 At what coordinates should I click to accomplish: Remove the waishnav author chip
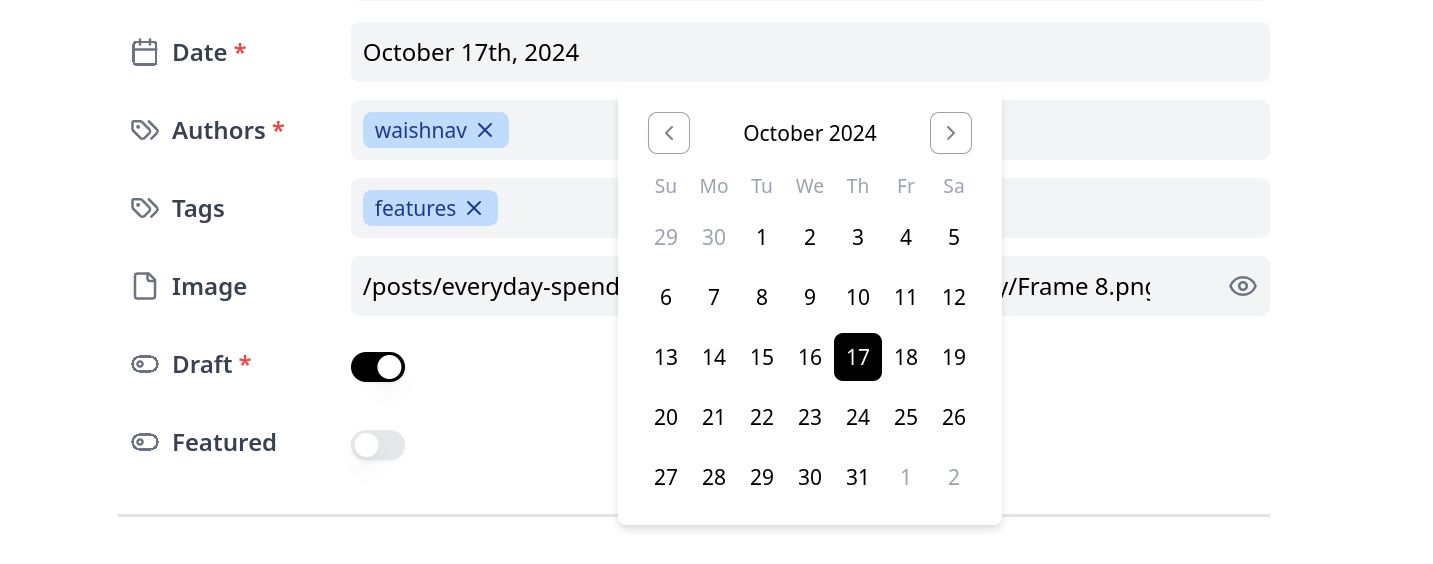coord(485,130)
